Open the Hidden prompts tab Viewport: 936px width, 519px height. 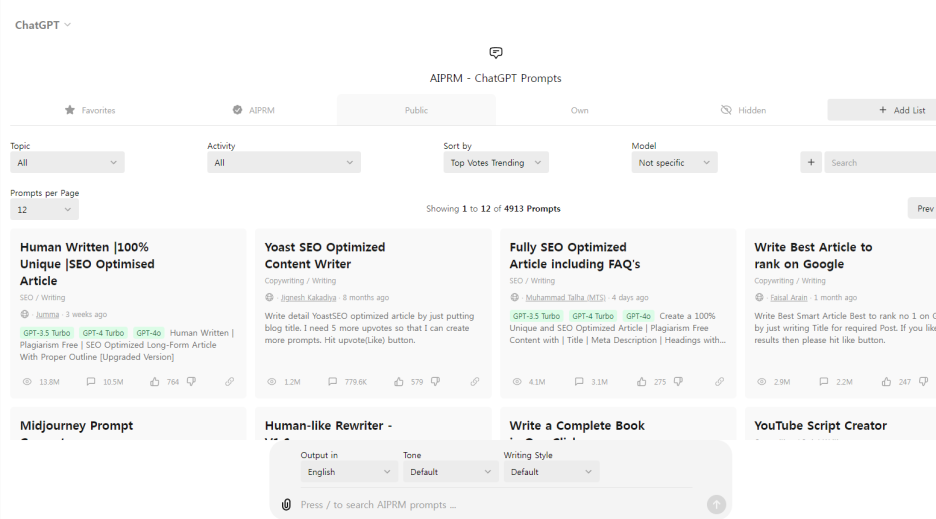743,110
